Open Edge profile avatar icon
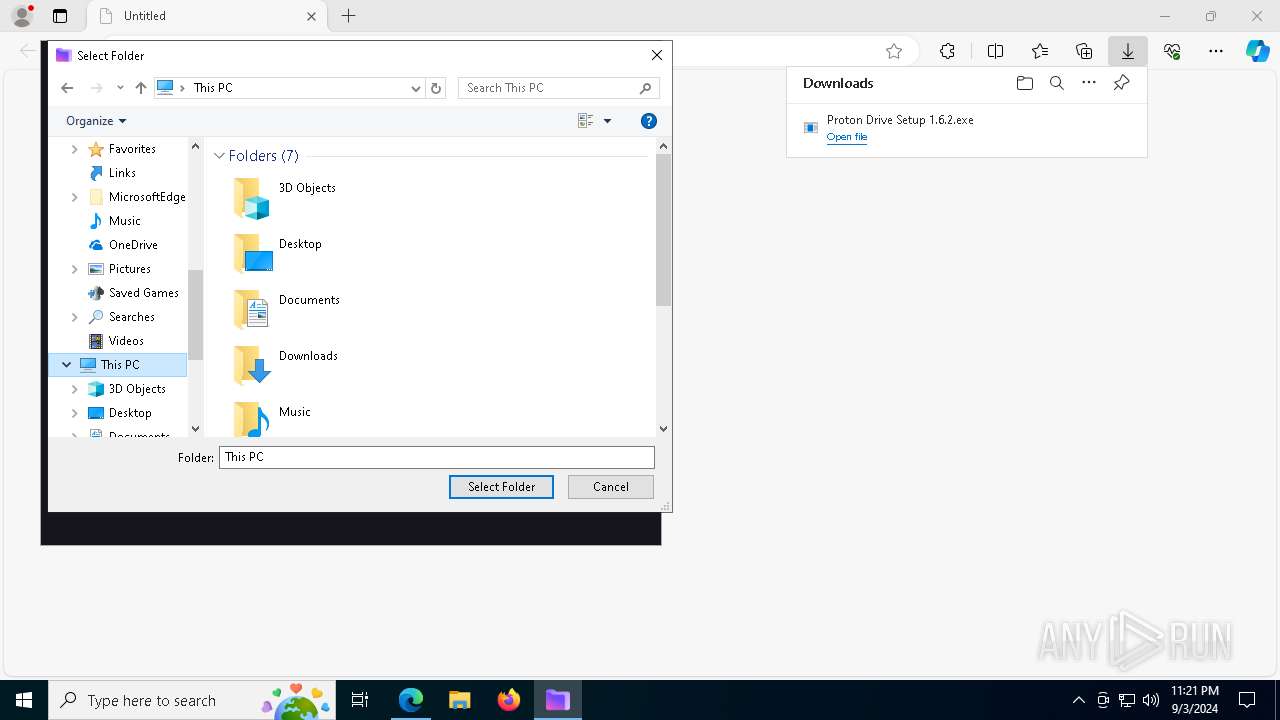Image resolution: width=1280 pixels, height=720 pixels. (x=22, y=16)
